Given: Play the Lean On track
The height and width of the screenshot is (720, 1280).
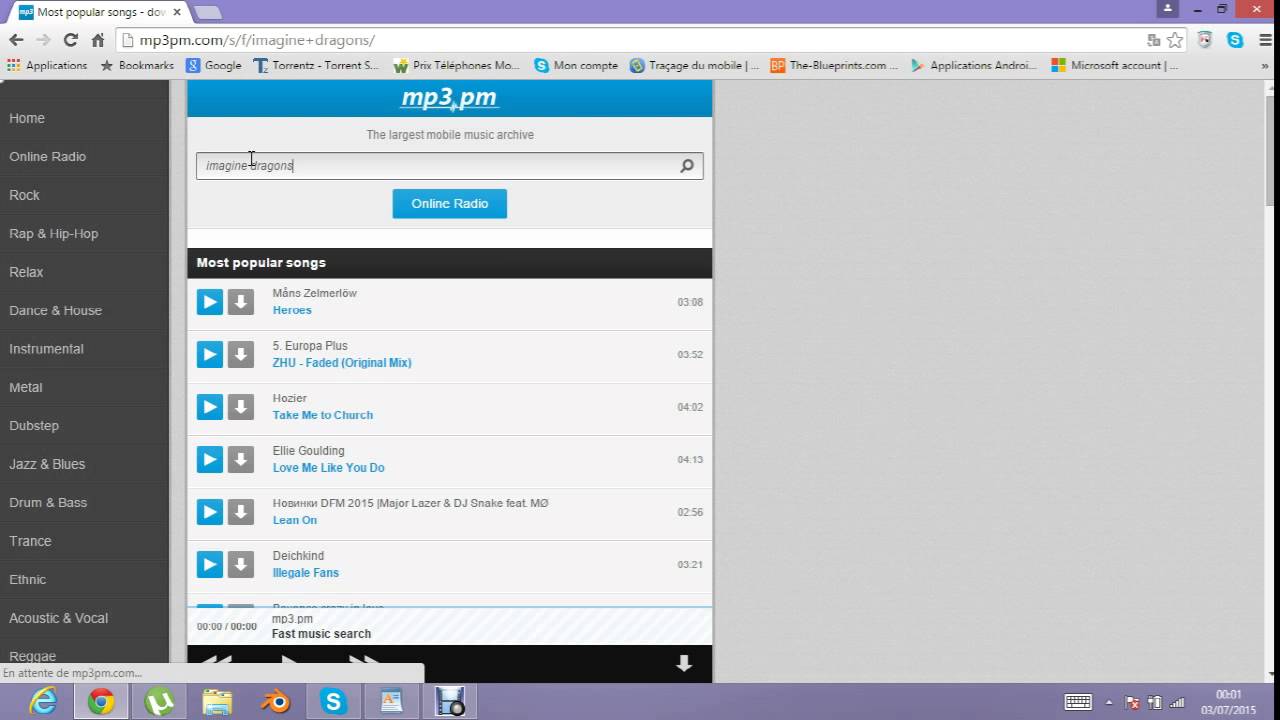Looking at the screenshot, I should (210, 511).
